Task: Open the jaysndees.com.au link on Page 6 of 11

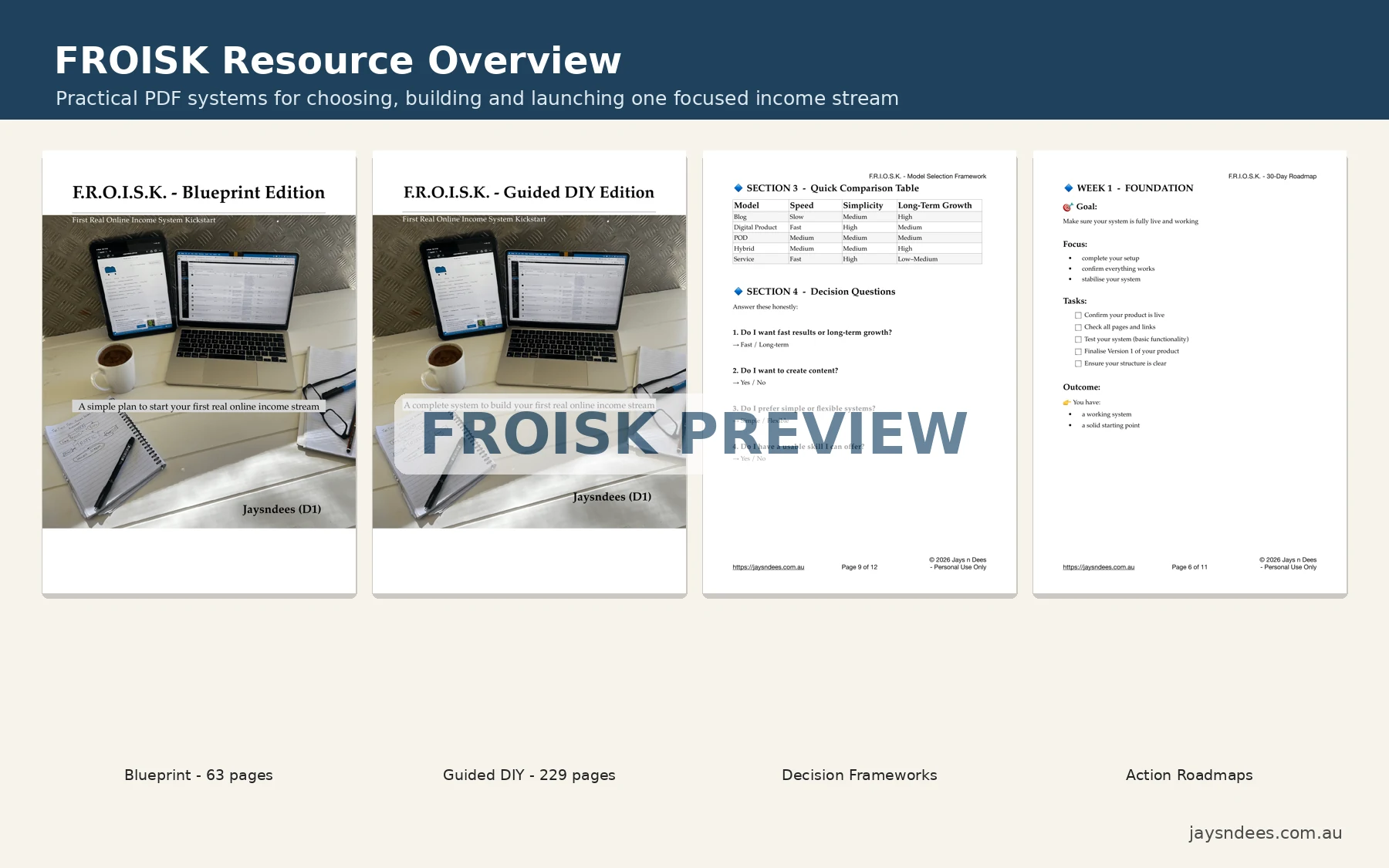Action: [x=1098, y=567]
